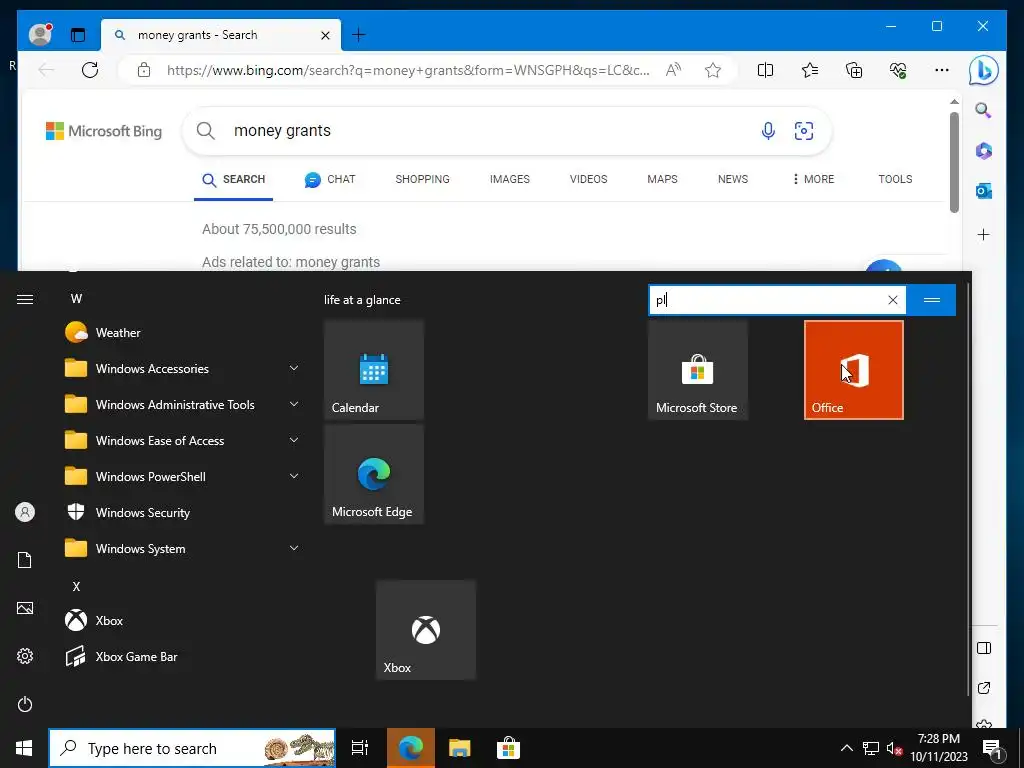Open the user account icon in Start

25,512
